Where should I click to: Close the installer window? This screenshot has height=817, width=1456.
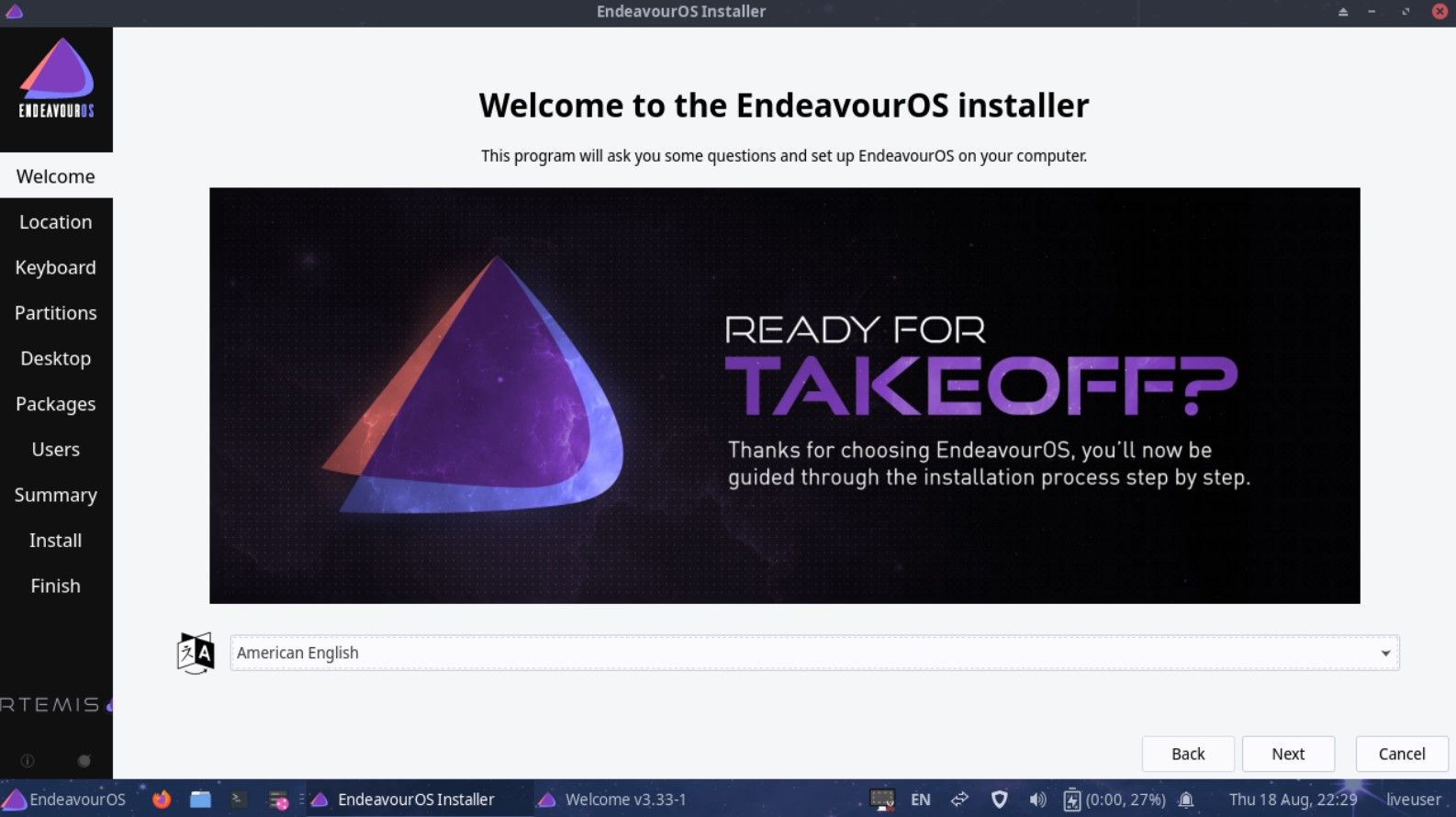(x=1440, y=12)
